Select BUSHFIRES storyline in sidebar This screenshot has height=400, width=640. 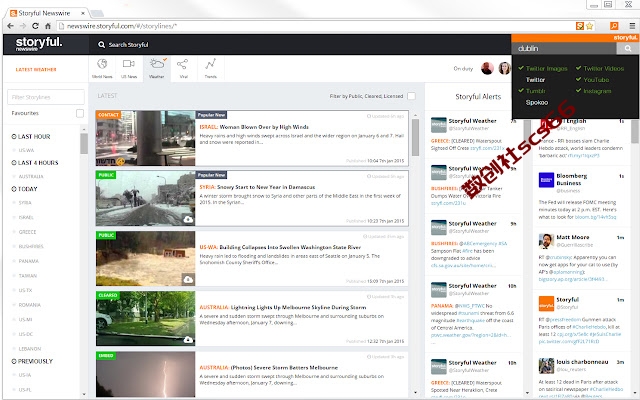[x=31, y=247]
